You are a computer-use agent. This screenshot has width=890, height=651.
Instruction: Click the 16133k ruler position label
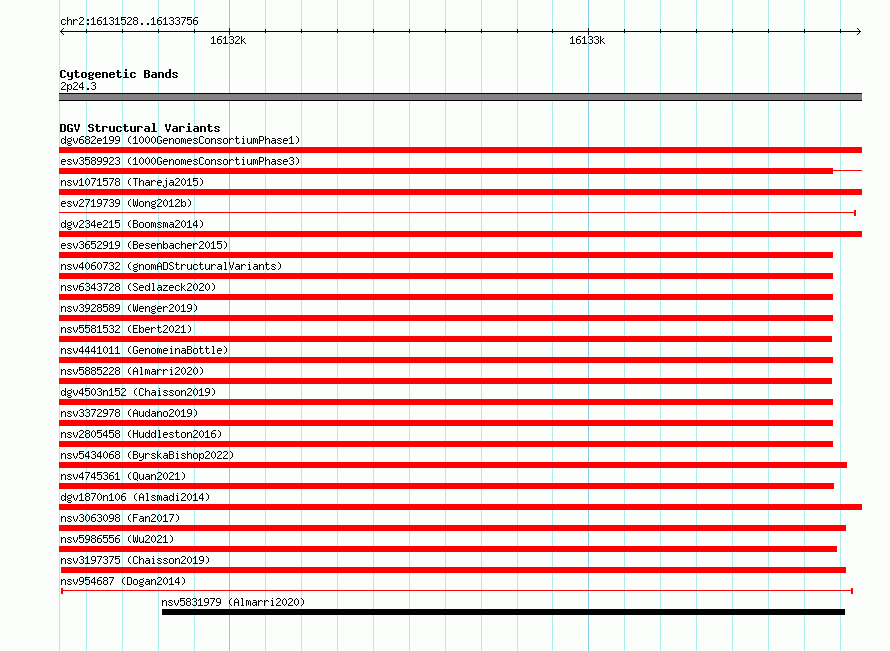click(x=587, y=40)
